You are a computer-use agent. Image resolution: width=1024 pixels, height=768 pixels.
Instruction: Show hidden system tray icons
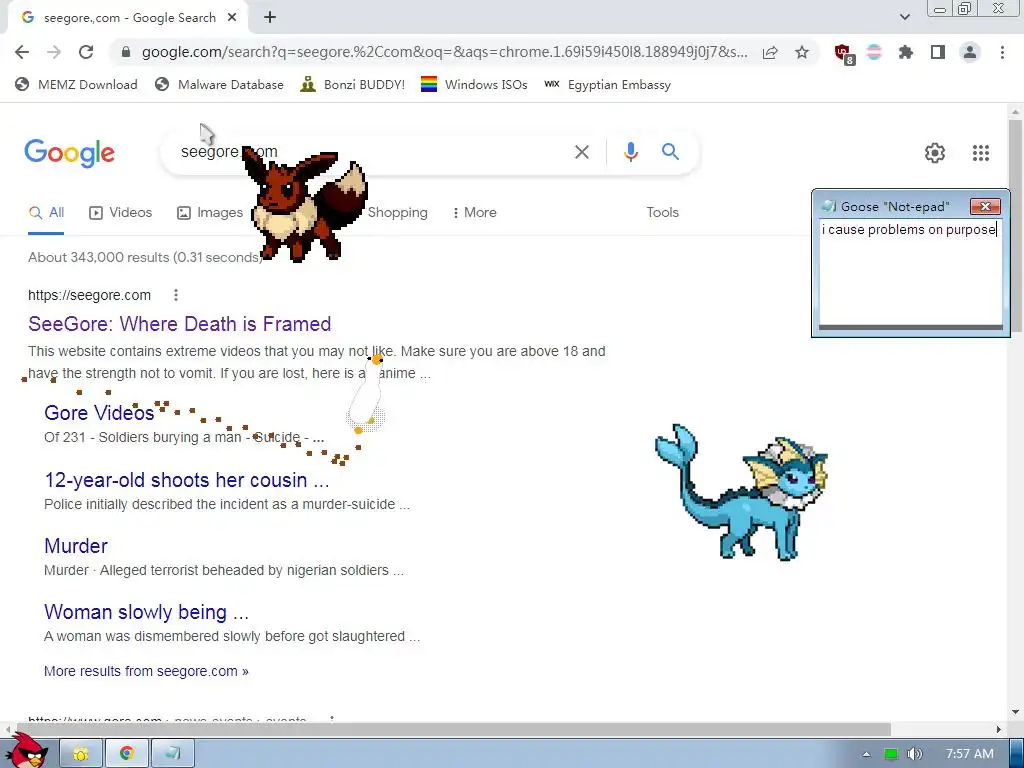tap(866, 754)
